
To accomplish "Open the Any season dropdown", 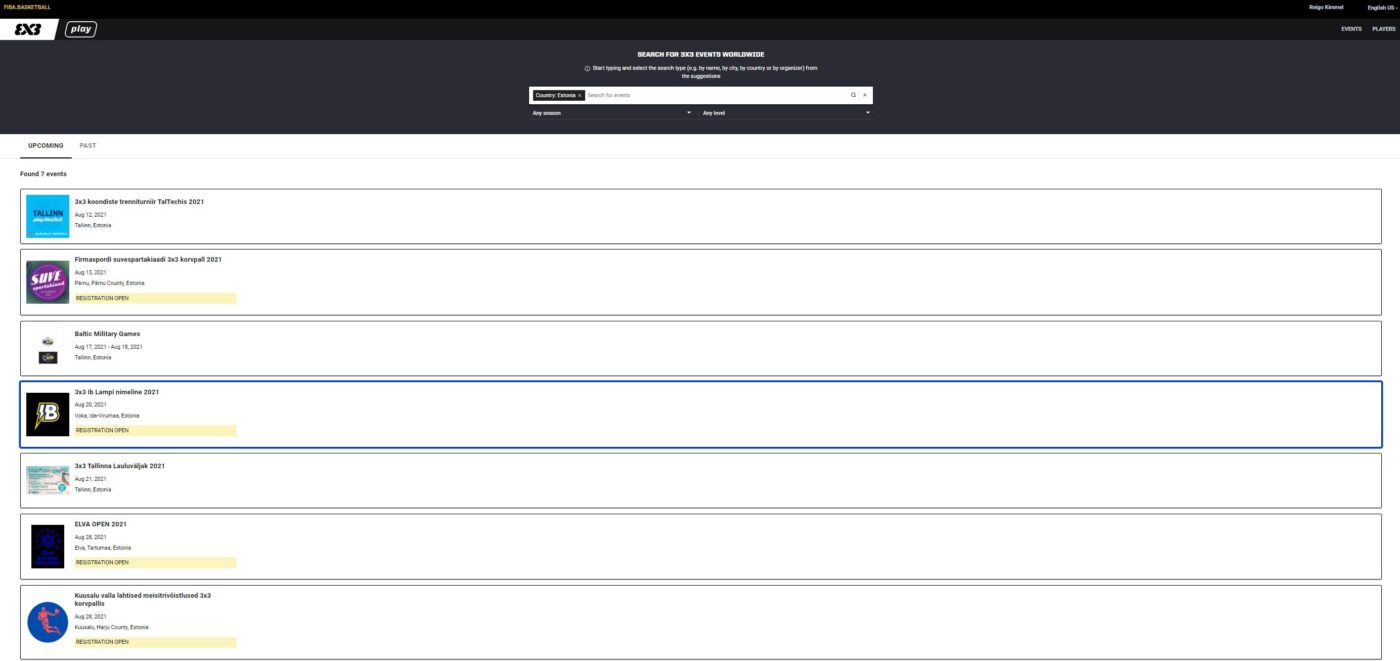I will pyautogui.click(x=612, y=113).
